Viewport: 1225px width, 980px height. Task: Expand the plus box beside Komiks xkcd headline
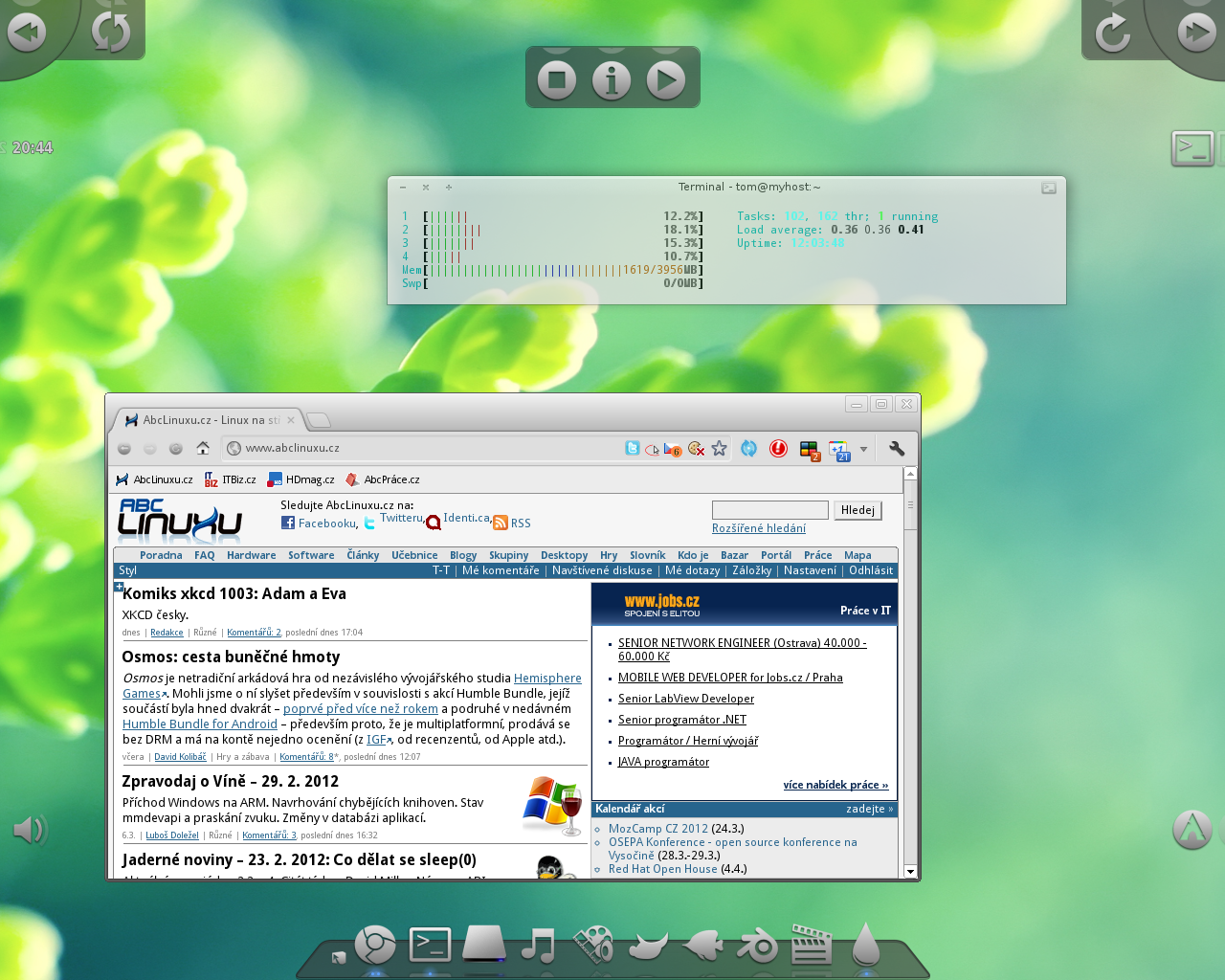point(119,586)
